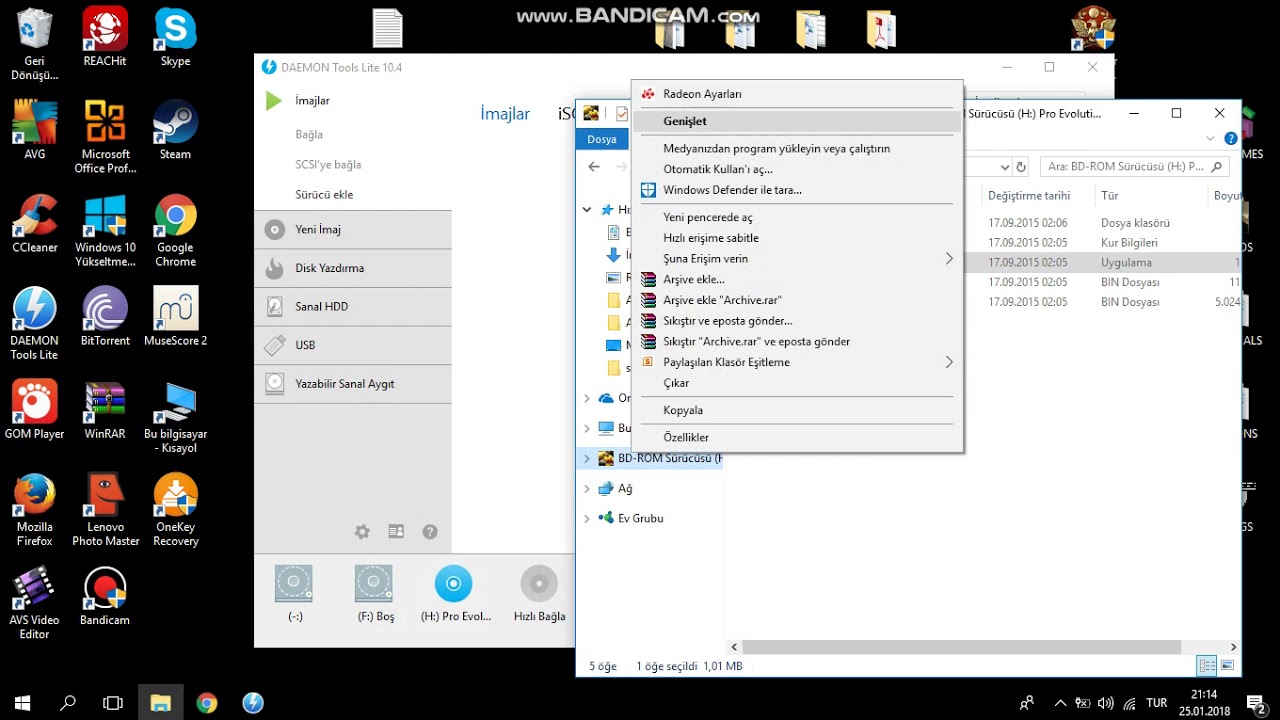Launch Skype from the desktop

coord(175,38)
